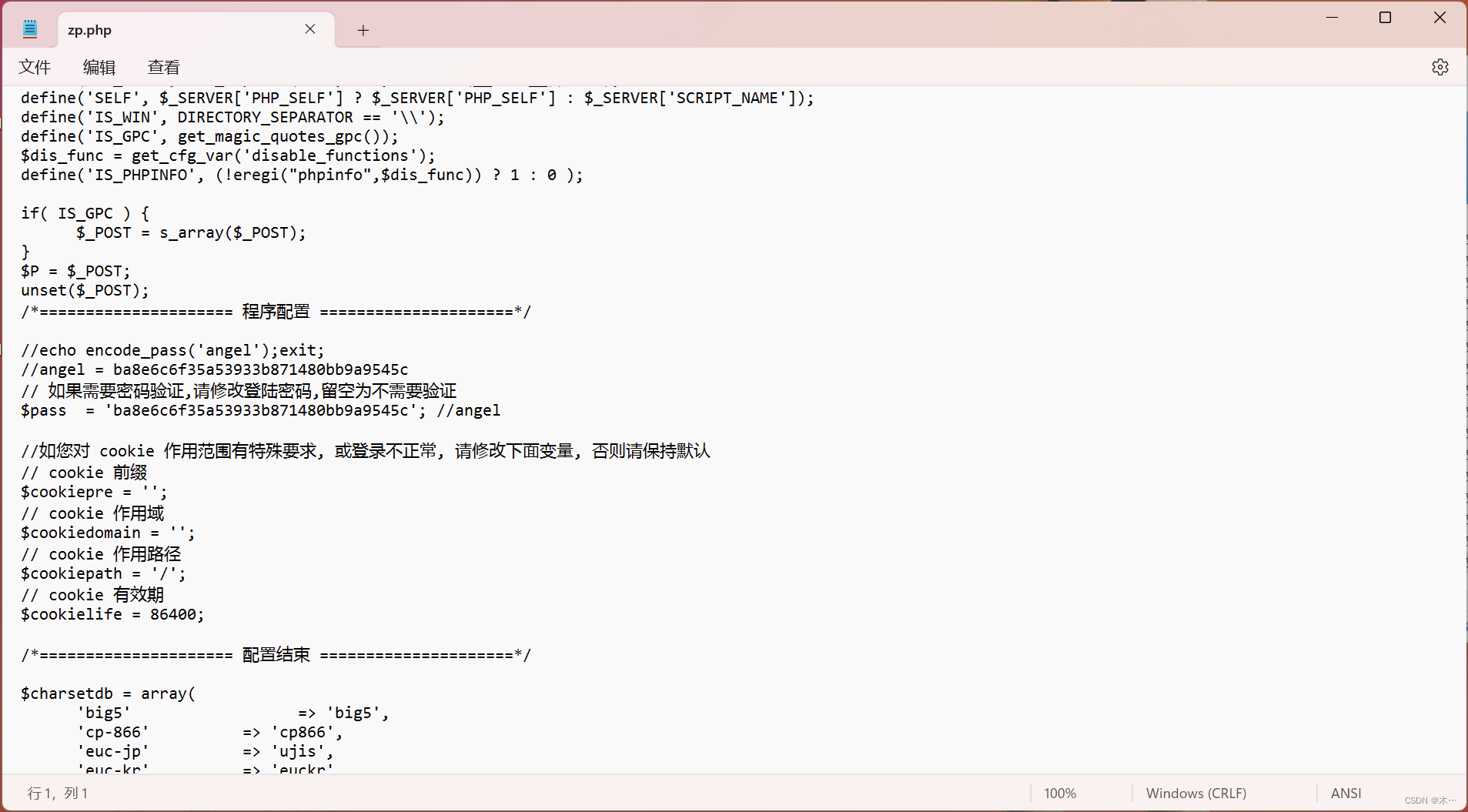Open the 查看 menu
The height and width of the screenshot is (812, 1468).
pyautogui.click(x=164, y=67)
